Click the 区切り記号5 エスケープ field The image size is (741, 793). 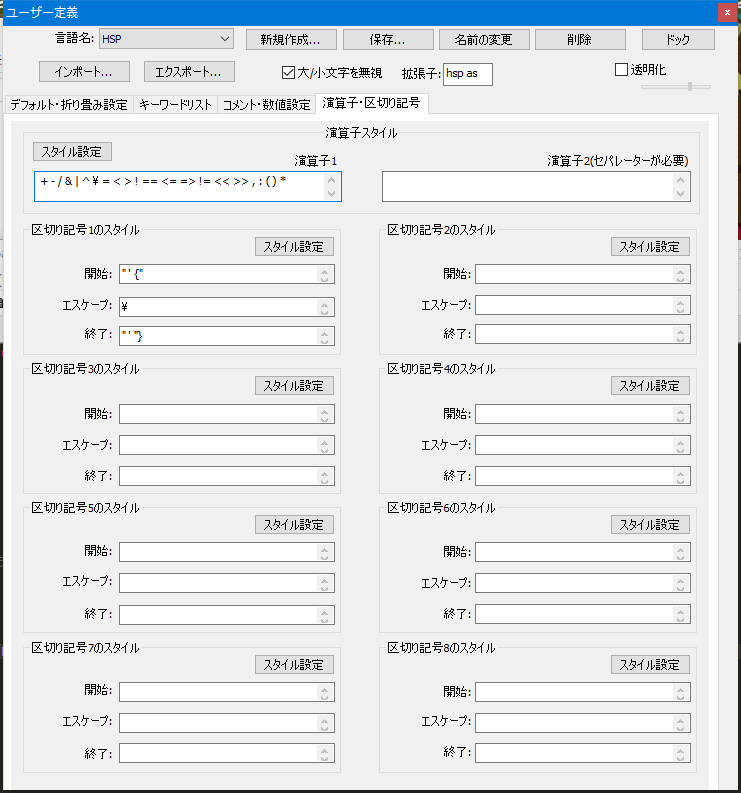227,583
